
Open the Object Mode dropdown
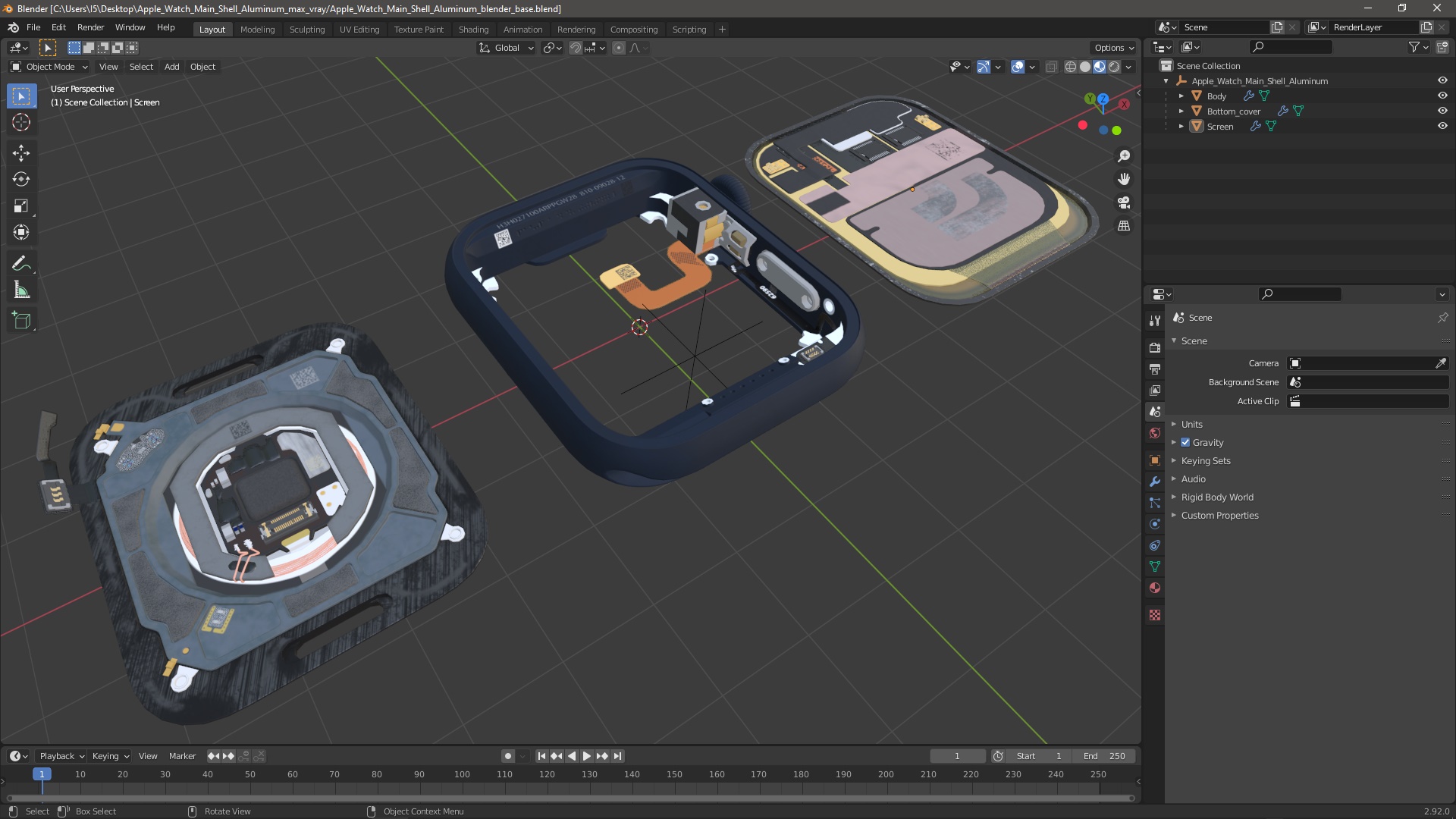[49, 67]
